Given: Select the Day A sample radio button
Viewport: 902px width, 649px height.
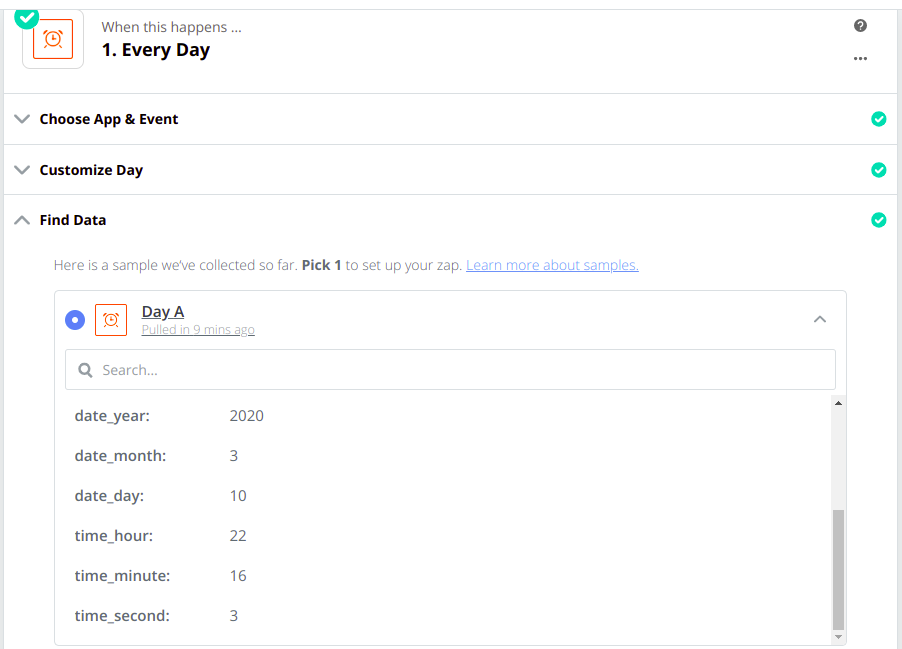Looking at the screenshot, I should tap(75, 320).
